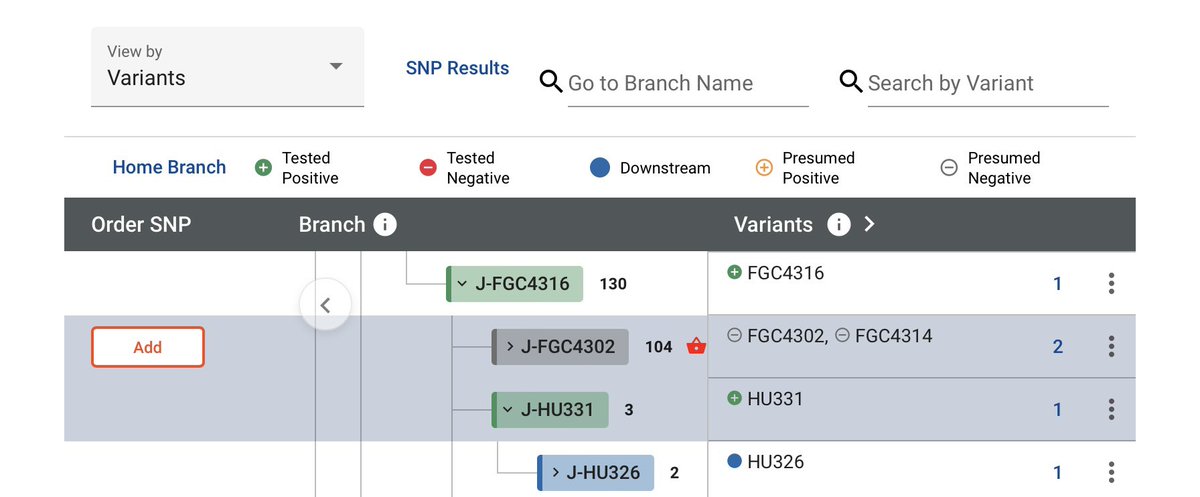Open more options menu for FGC4316 row
This screenshot has width=1200, height=497.
click(x=1111, y=284)
